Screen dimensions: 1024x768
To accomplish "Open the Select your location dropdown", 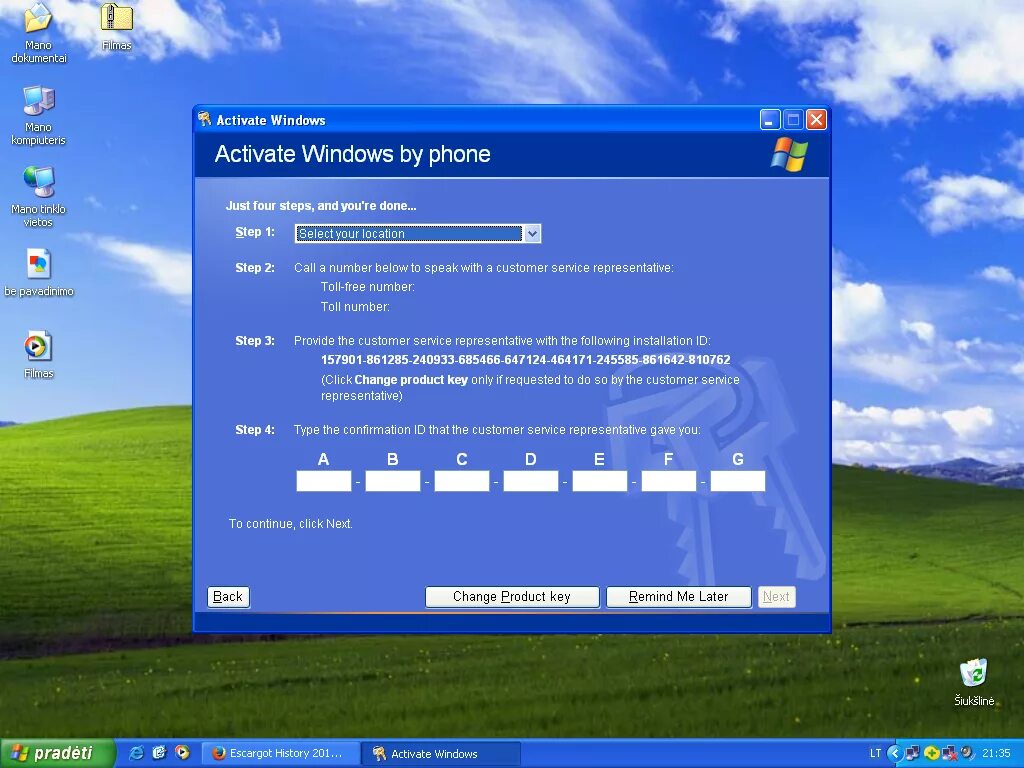I will tap(417, 233).
